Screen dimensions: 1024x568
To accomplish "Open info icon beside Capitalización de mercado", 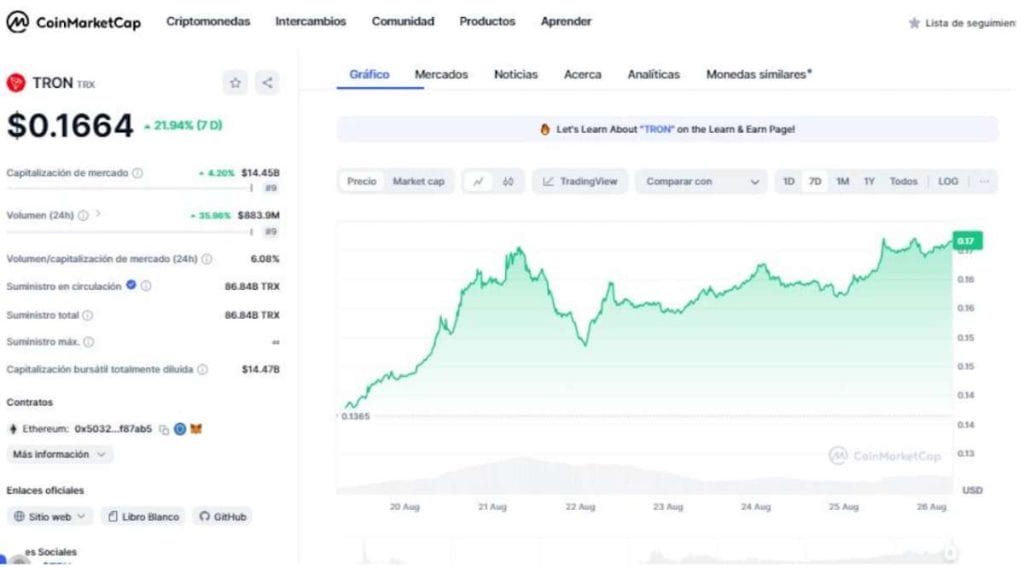I will tap(137, 173).
